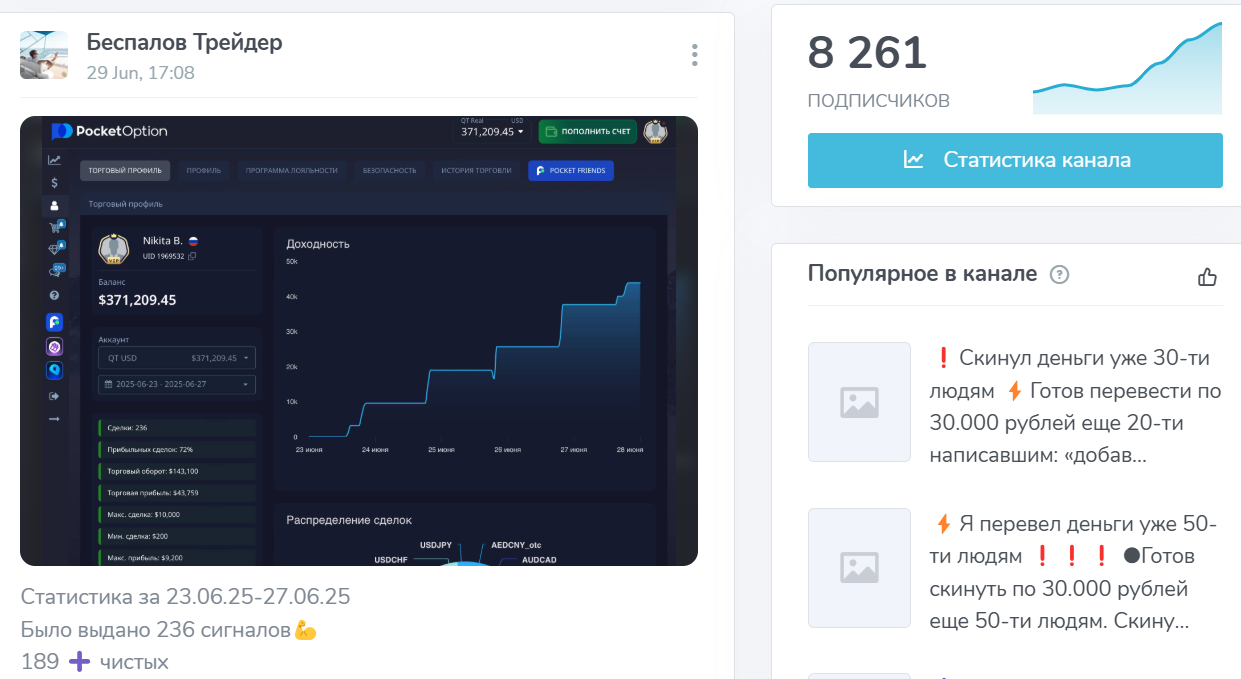1241x679 pixels.
Task: Click the flexed-biceps emoji after 236 сигналов
Action: (305, 631)
